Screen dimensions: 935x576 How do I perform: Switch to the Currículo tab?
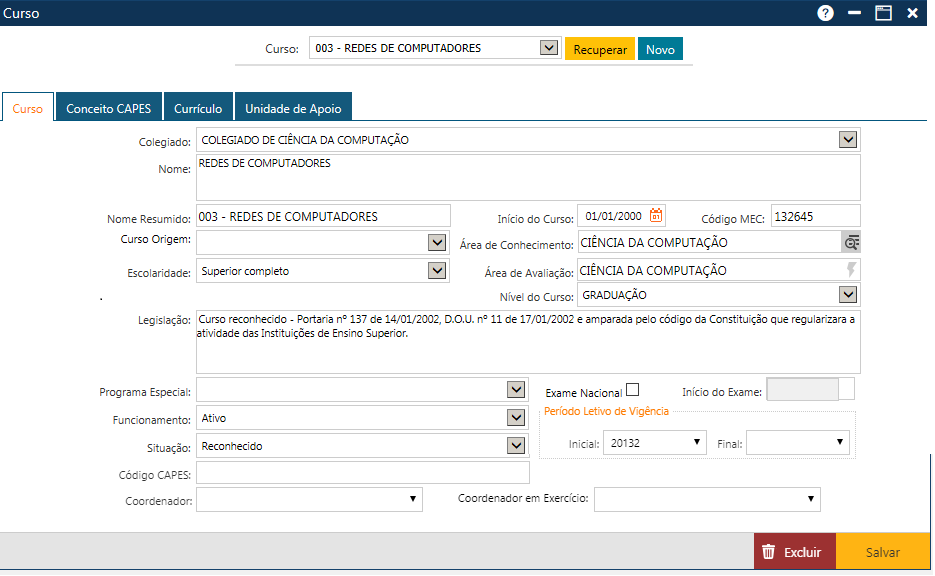click(198, 108)
